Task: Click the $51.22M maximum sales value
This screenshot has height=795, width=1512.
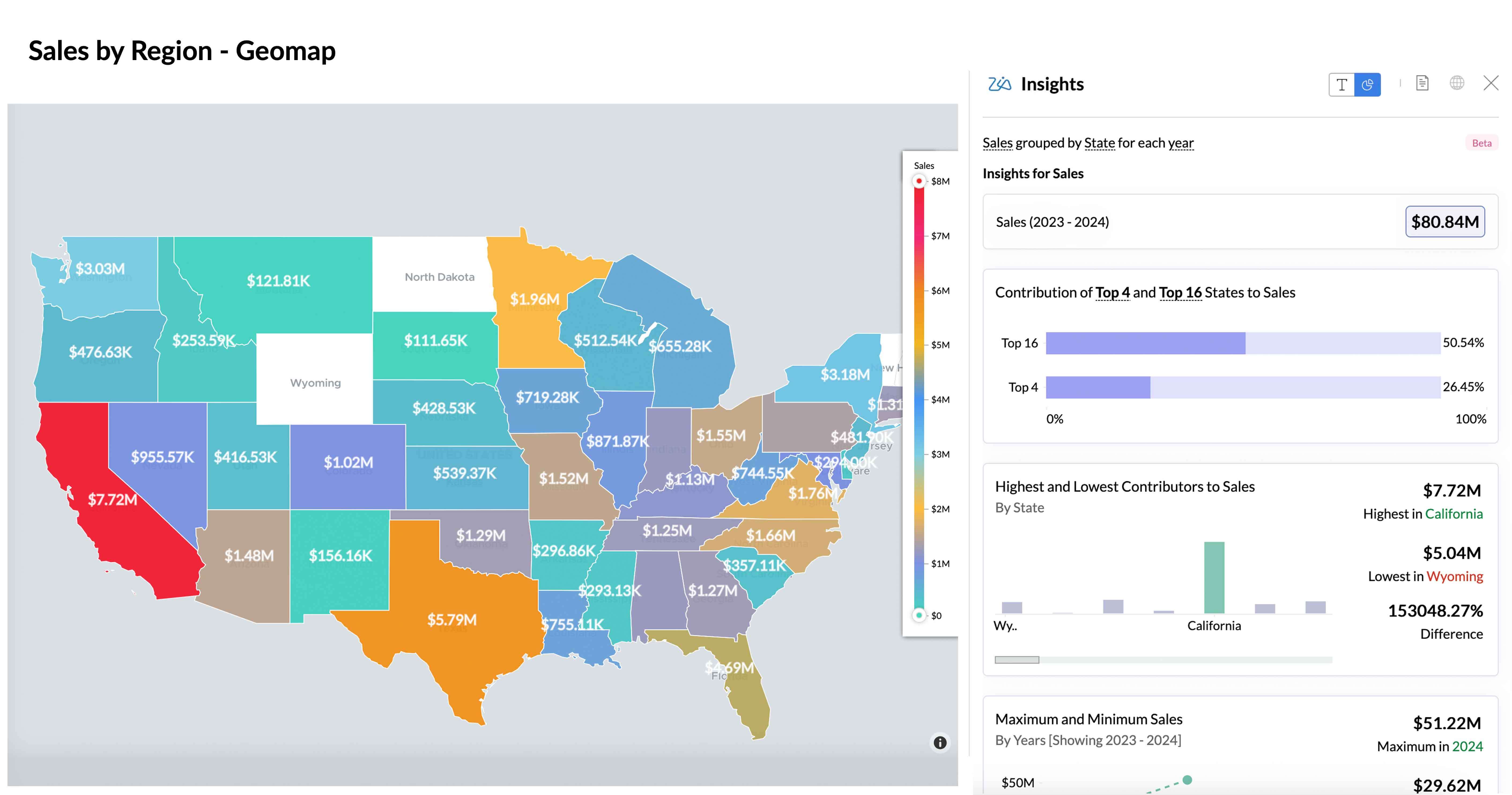Action: pos(1447,723)
